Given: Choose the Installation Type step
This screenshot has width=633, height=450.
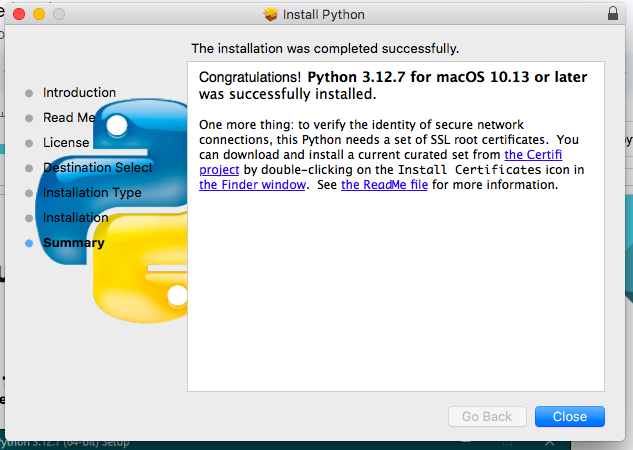Looking at the screenshot, I should click(x=92, y=193).
